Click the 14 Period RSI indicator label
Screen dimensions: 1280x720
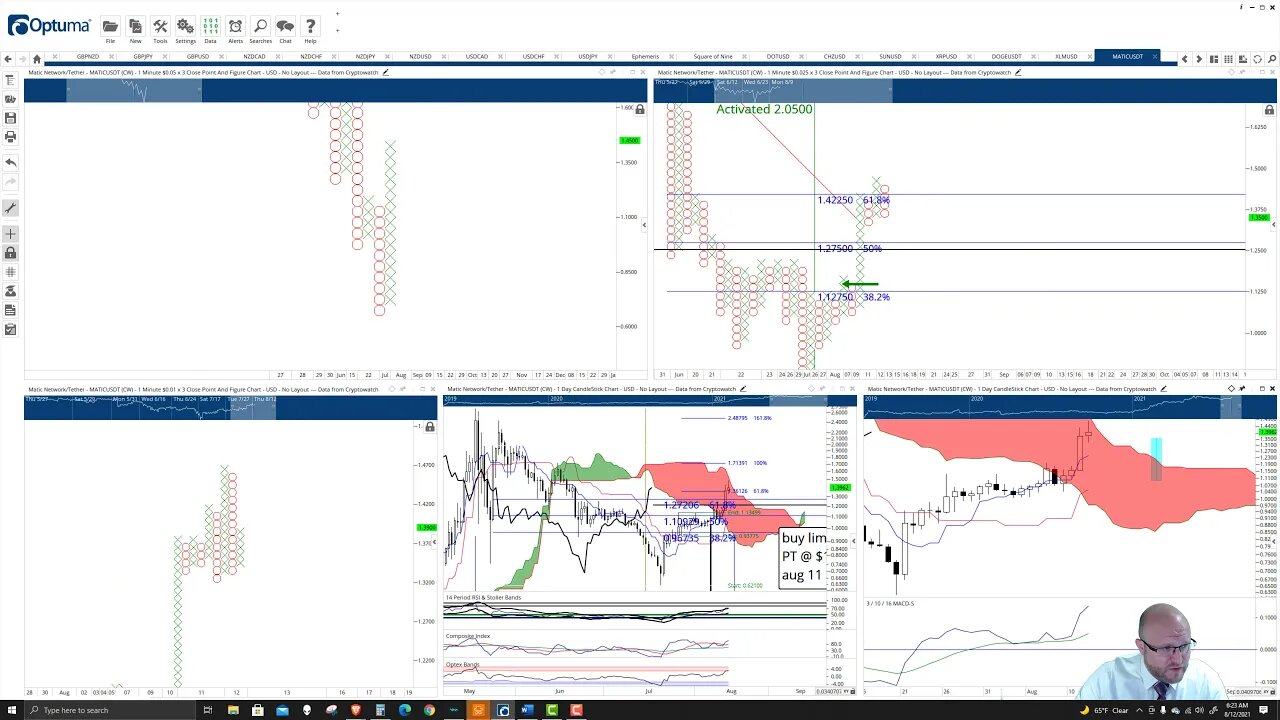[x=484, y=597]
